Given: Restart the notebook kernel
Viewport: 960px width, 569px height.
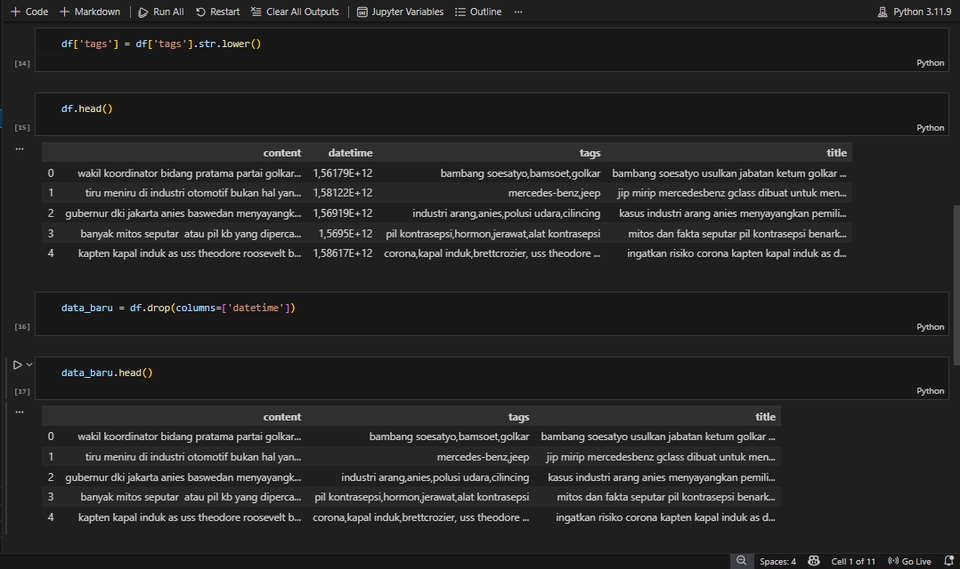Looking at the screenshot, I should tap(218, 12).
